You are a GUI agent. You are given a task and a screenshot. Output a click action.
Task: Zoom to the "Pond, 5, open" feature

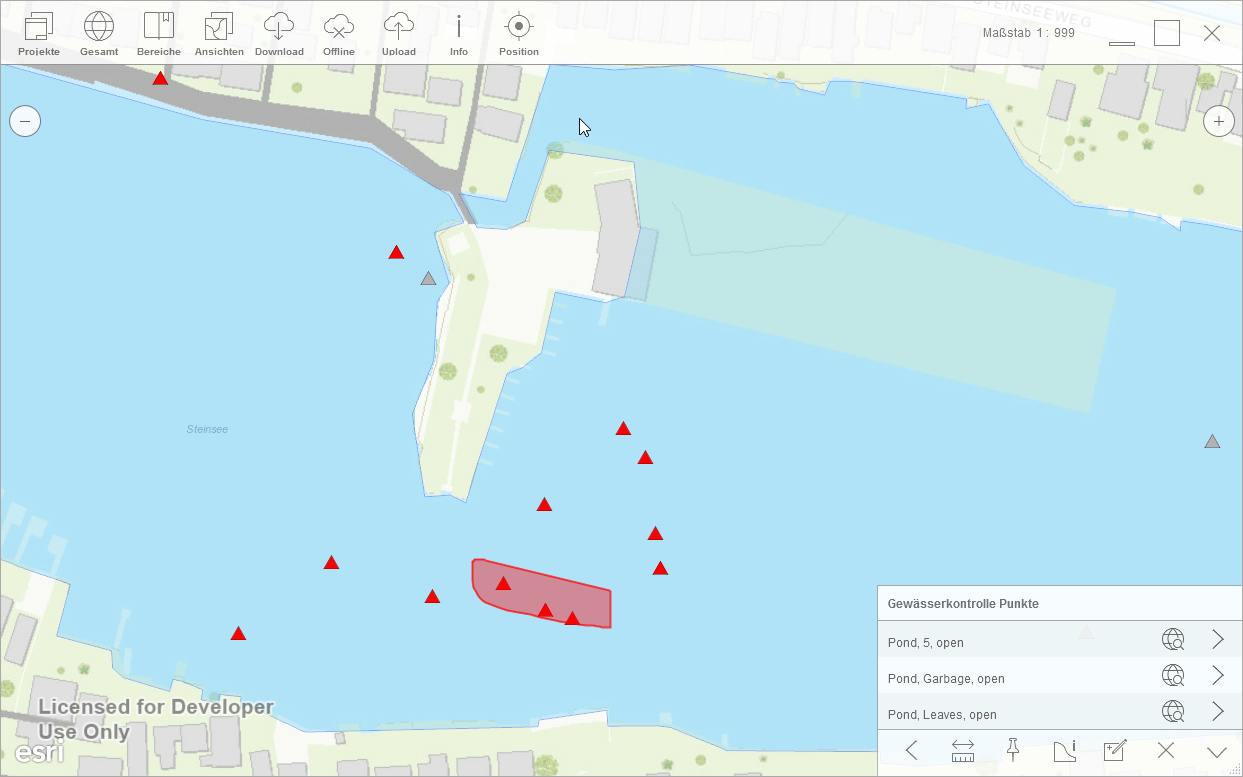[x=1173, y=640]
